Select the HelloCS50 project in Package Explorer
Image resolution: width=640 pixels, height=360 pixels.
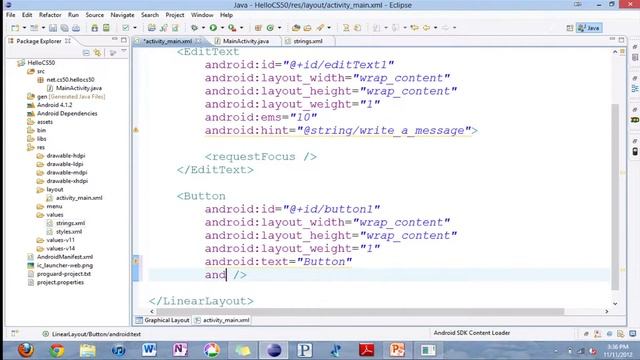pos(41,62)
